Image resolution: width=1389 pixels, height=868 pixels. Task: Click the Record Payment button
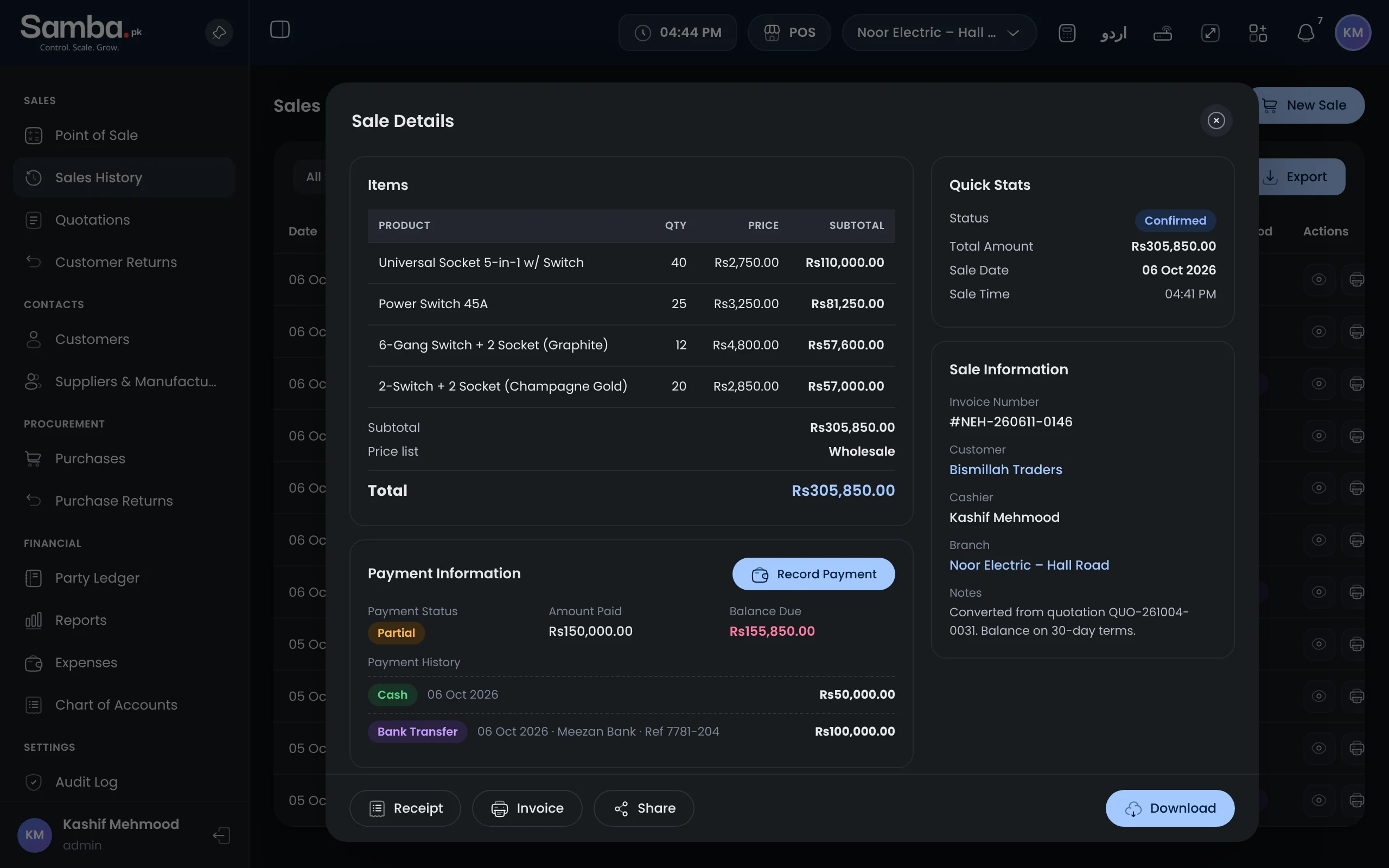(813, 574)
